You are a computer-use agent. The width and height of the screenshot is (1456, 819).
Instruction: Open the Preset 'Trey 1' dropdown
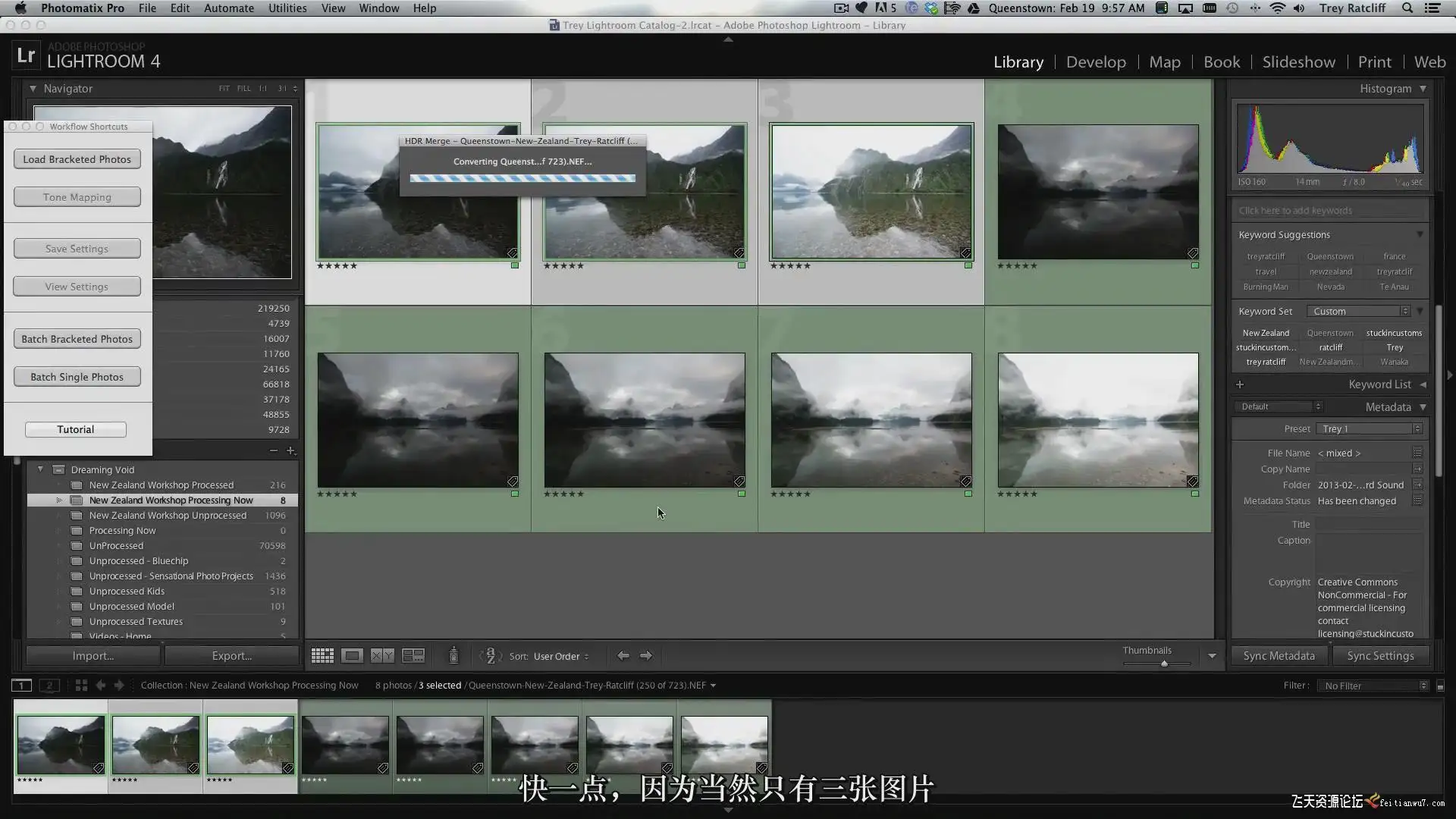[1370, 429]
